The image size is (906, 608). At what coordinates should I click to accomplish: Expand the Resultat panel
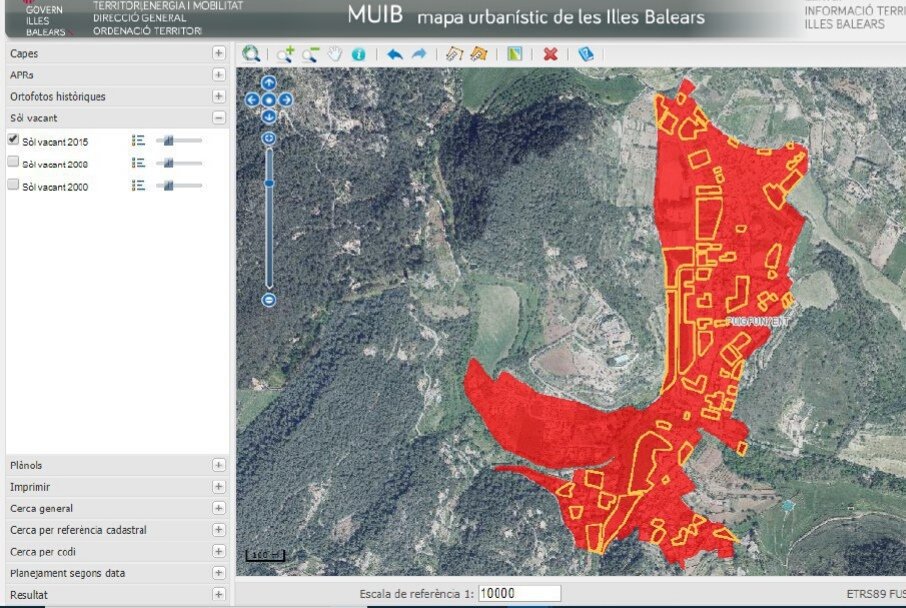tap(218, 594)
